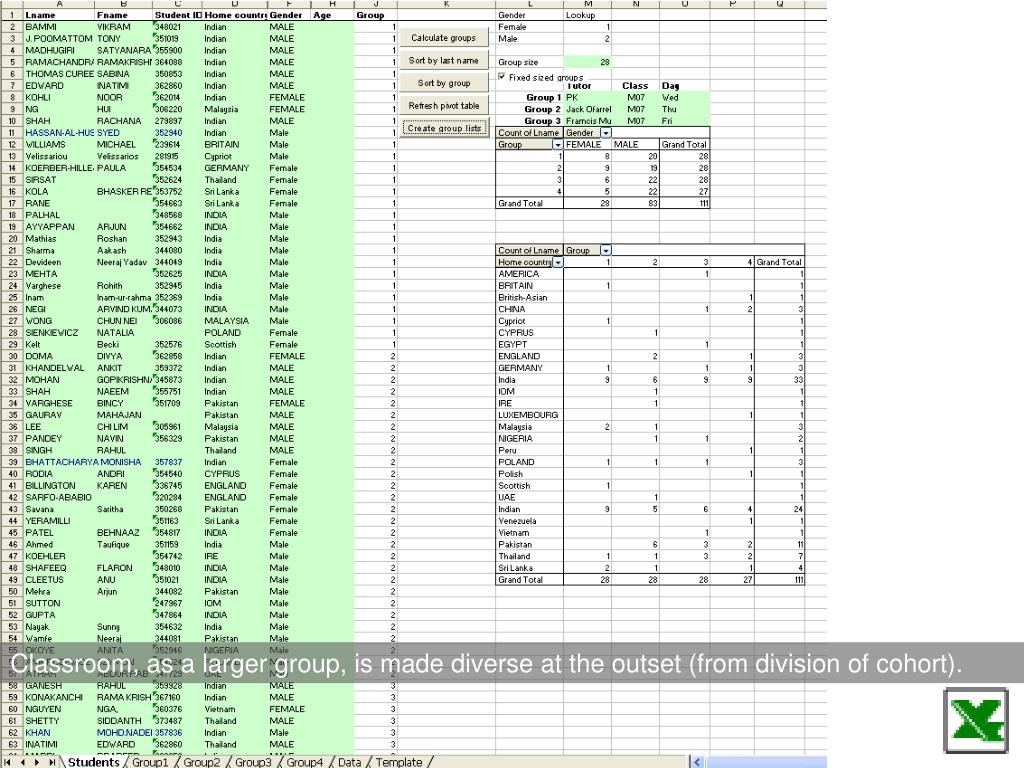1024x768 pixels.
Task: Select Tutor cell Jack Ofarrel
Action: [587, 109]
